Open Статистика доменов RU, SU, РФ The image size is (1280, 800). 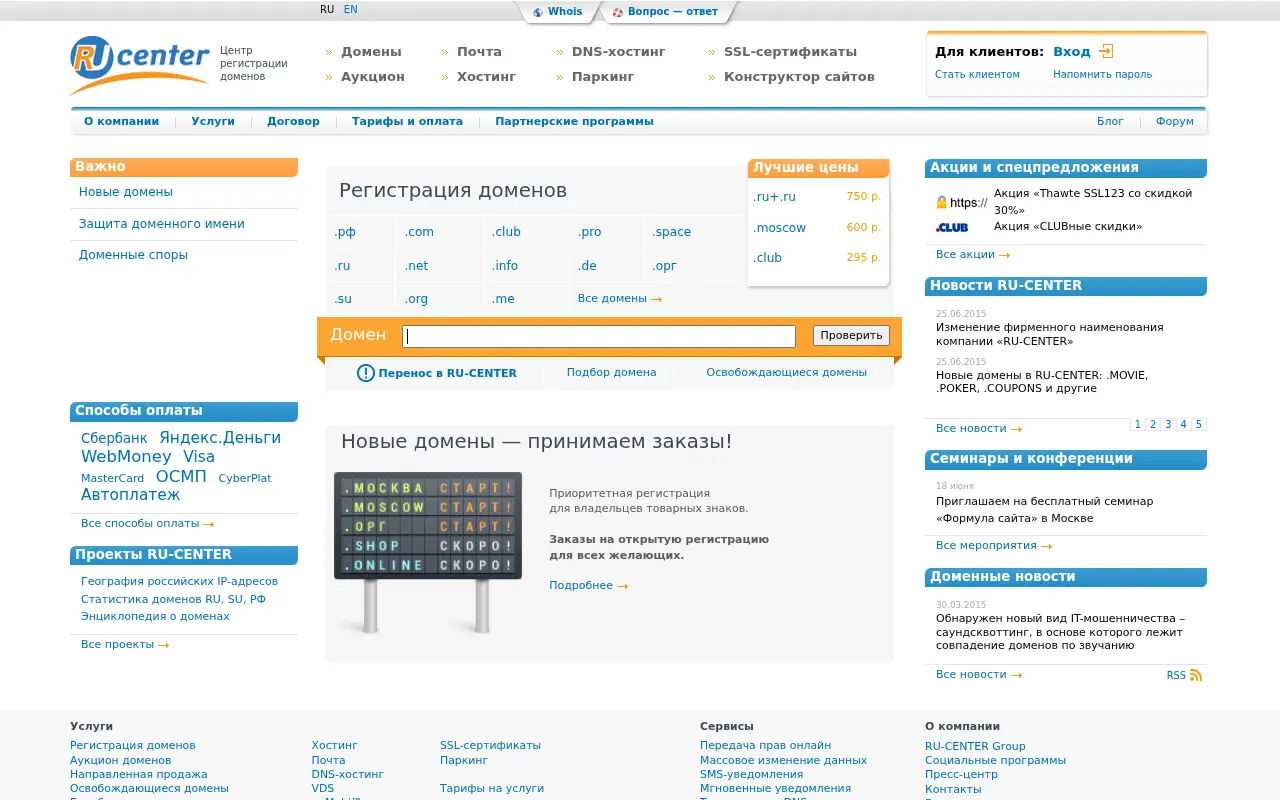(173, 599)
